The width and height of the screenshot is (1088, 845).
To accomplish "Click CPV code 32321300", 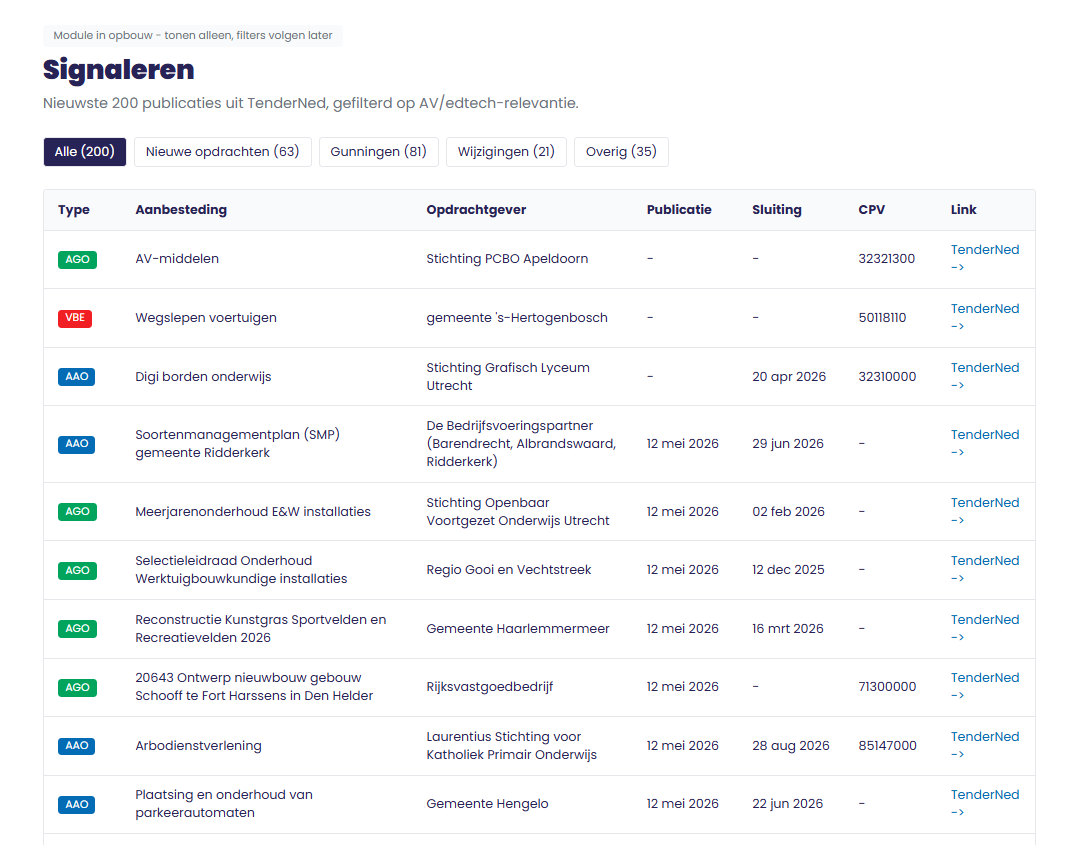I will click(x=887, y=259).
